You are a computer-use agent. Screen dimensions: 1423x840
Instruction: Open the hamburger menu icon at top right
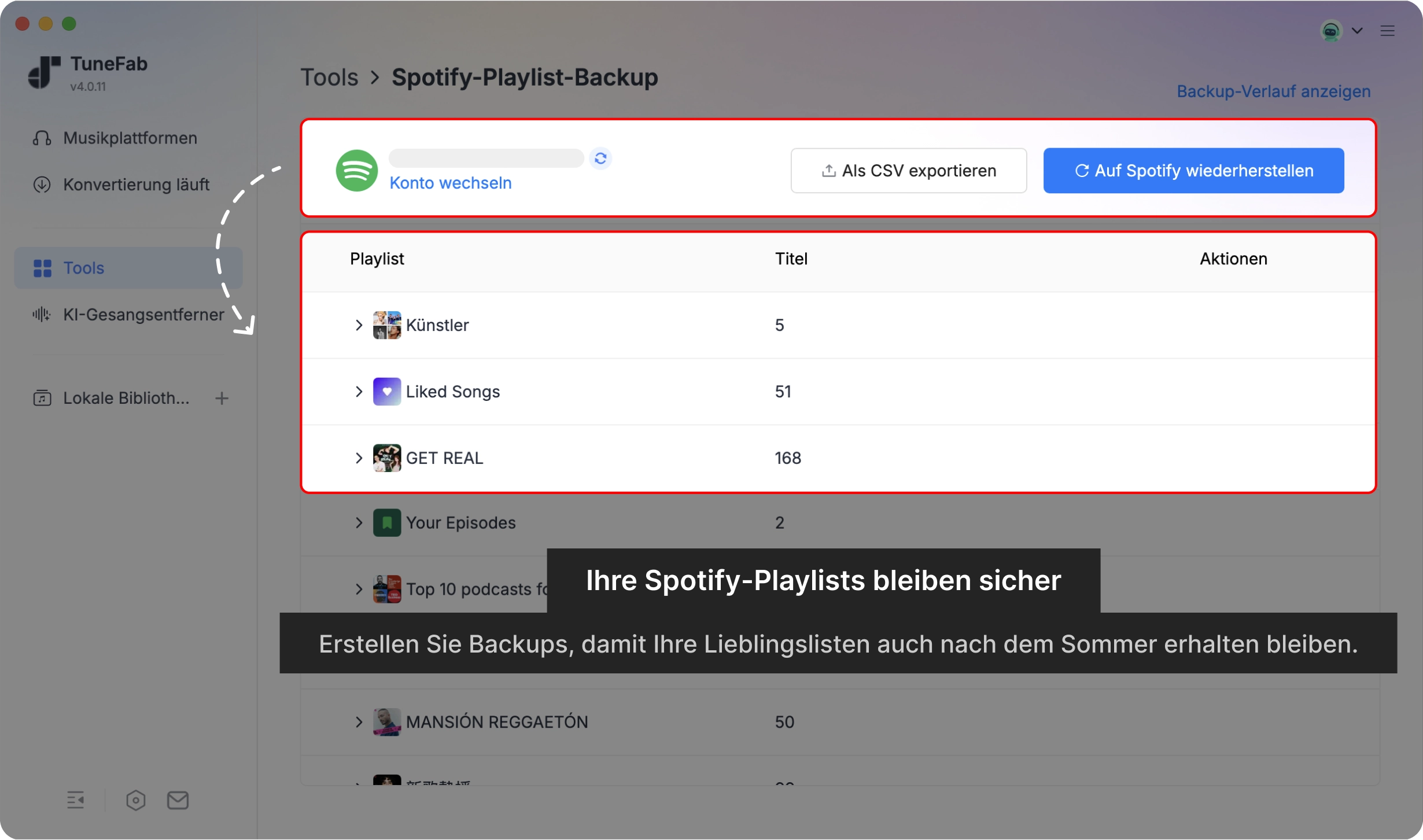pyautogui.click(x=1387, y=31)
